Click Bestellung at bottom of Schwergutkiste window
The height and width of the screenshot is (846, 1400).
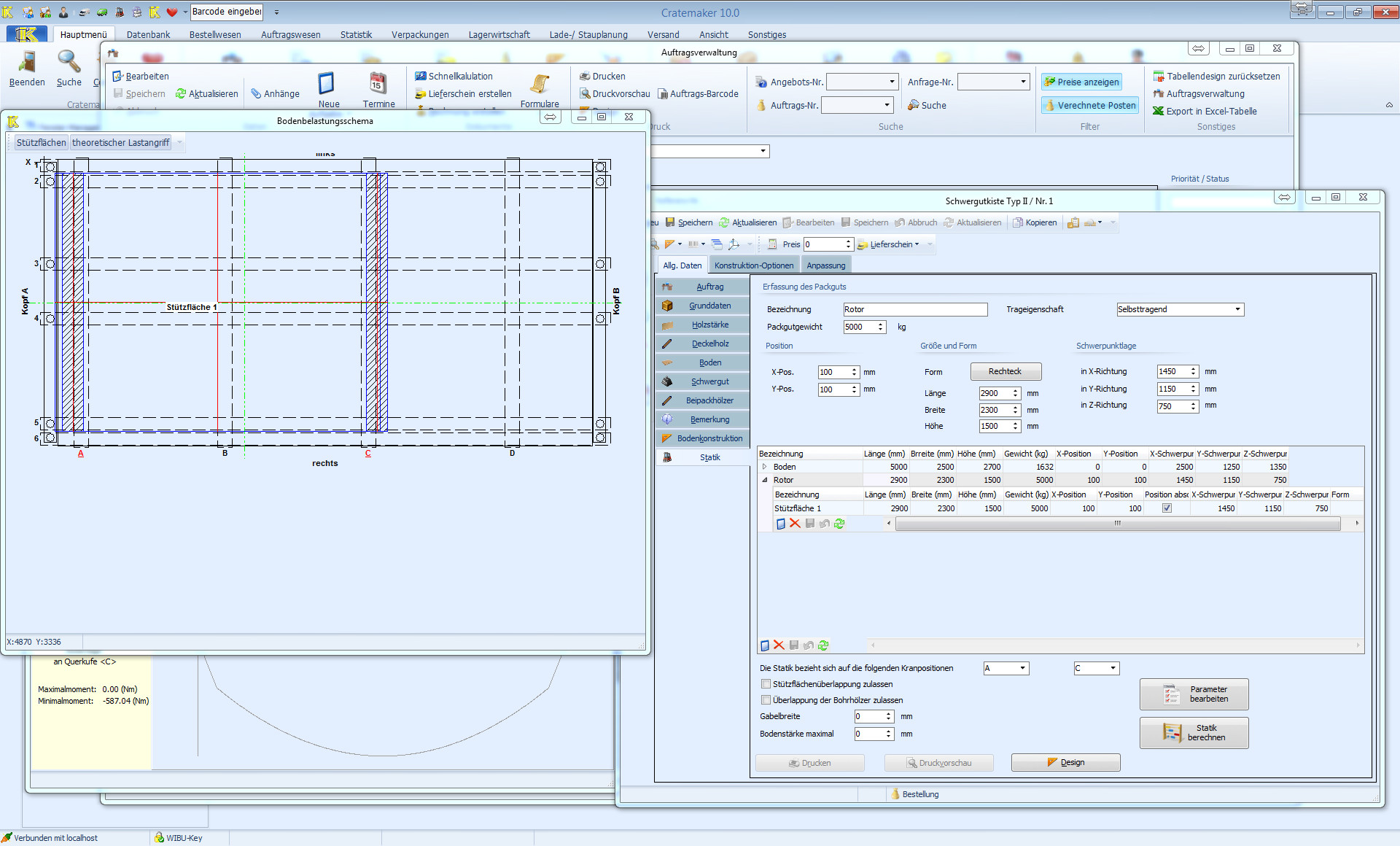coord(914,794)
